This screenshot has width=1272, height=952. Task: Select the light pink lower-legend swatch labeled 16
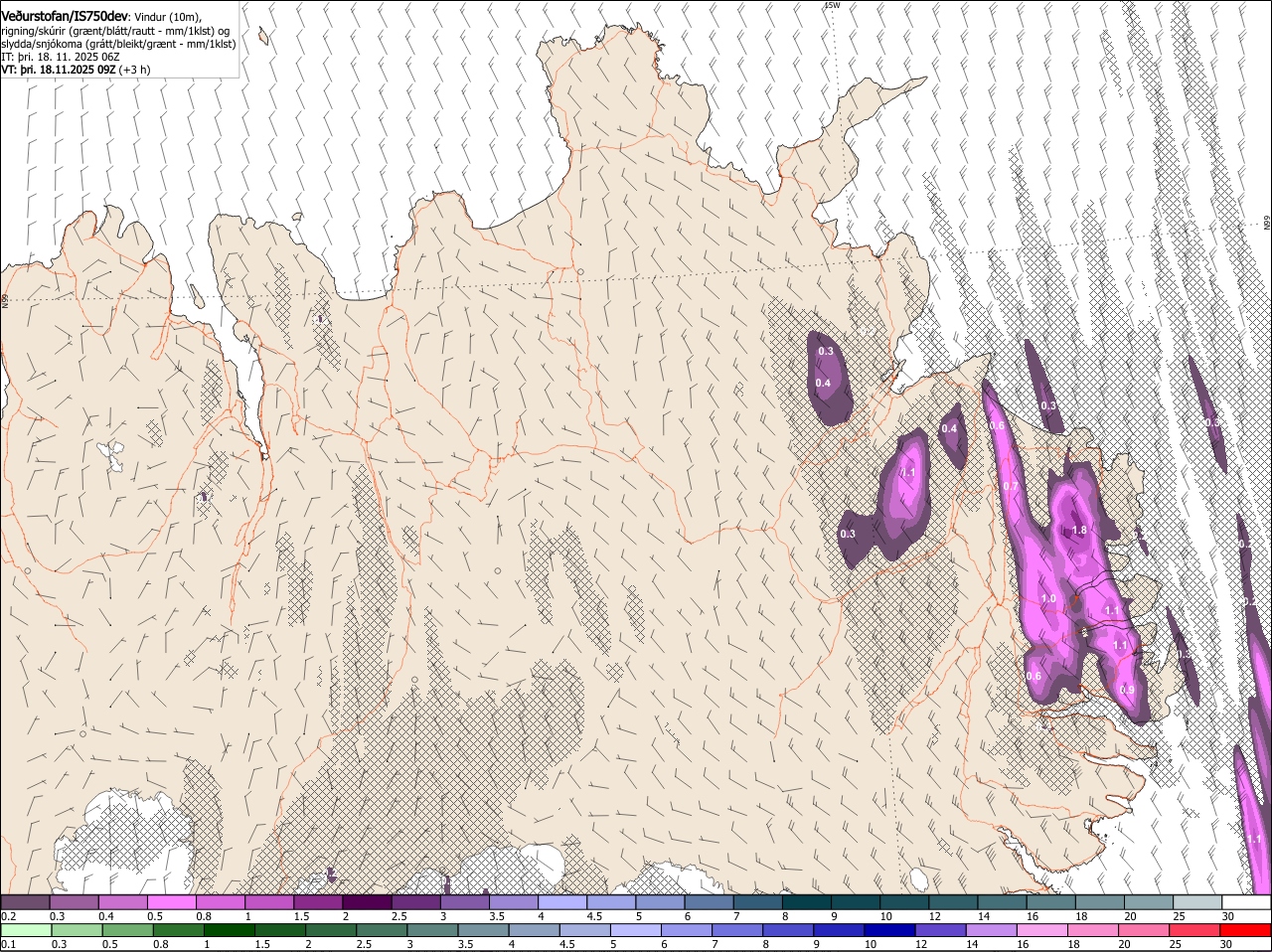point(1042,930)
